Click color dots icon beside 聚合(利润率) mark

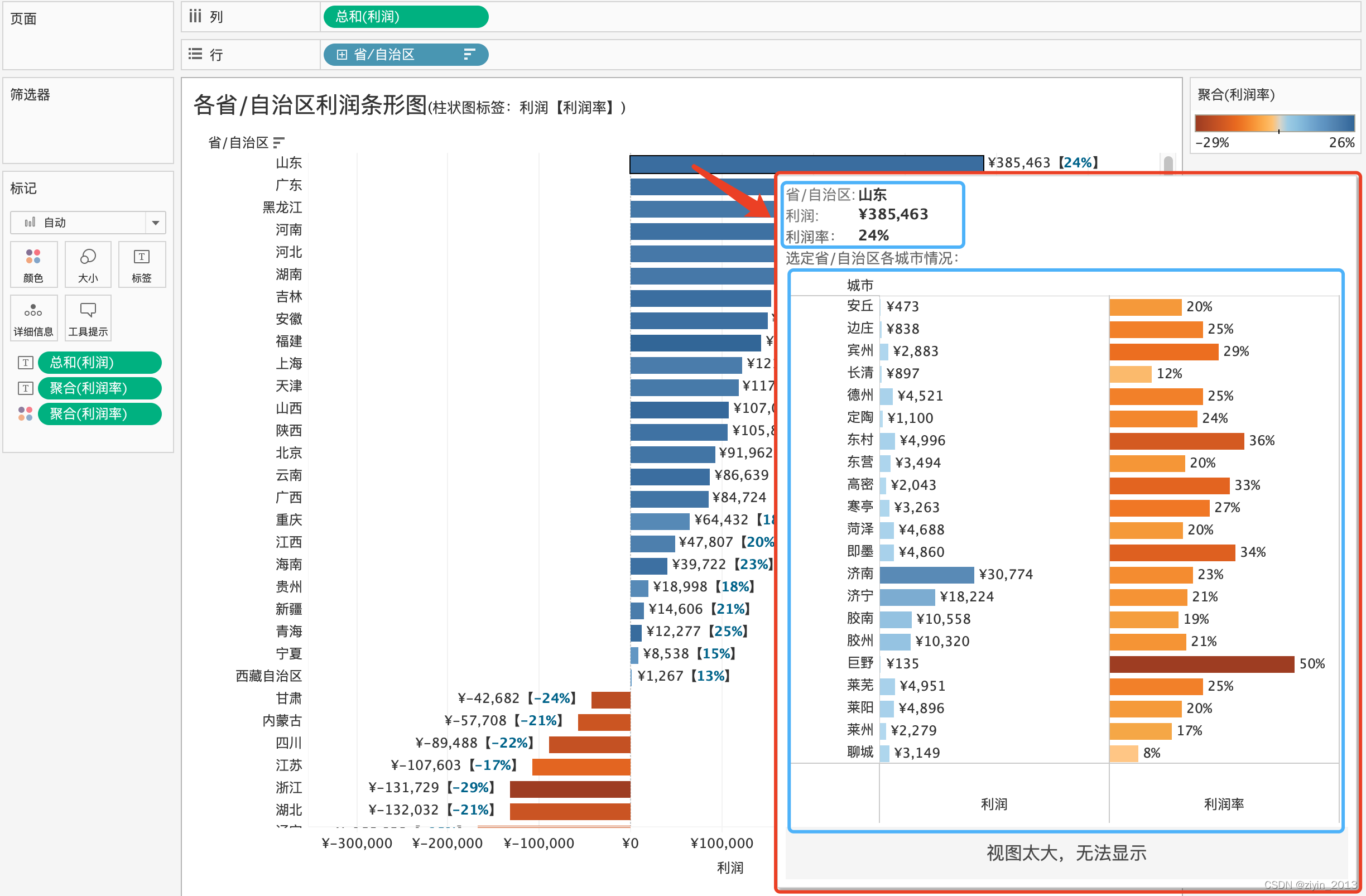25,413
